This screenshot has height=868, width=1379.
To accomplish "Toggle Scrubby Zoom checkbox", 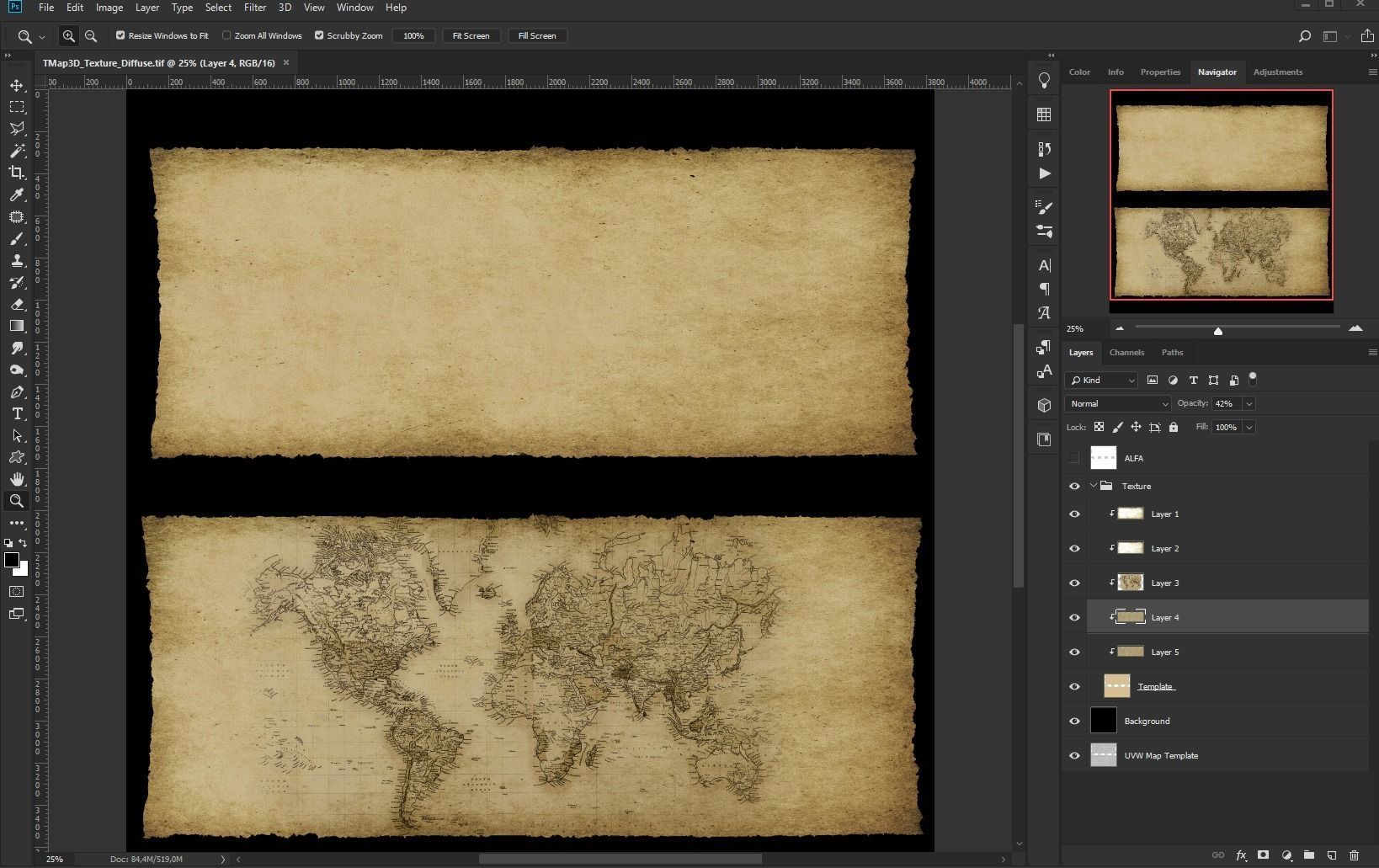I will (x=319, y=35).
